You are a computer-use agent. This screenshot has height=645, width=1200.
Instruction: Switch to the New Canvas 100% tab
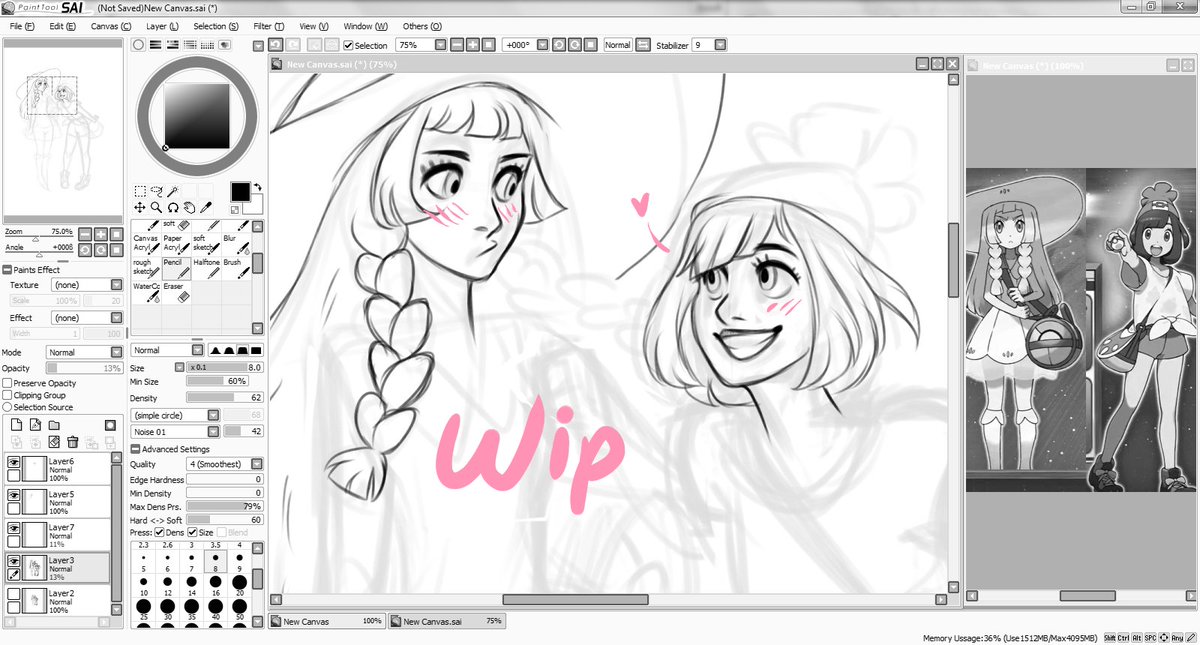[327, 621]
